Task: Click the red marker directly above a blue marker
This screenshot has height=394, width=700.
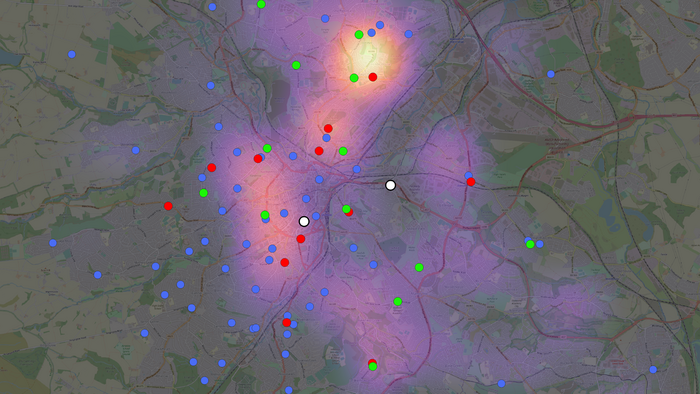Action: pyautogui.click(x=328, y=129)
